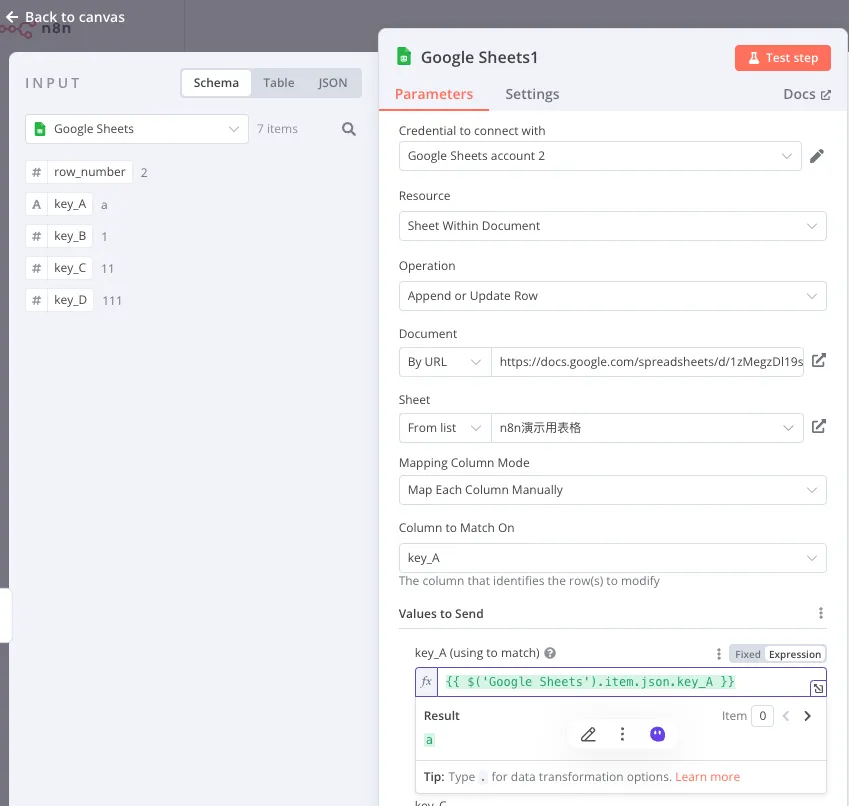Image resolution: width=849 pixels, height=806 pixels.
Task: Open the Operation dropdown Append or Update Row
Action: [x=612, y=296]
